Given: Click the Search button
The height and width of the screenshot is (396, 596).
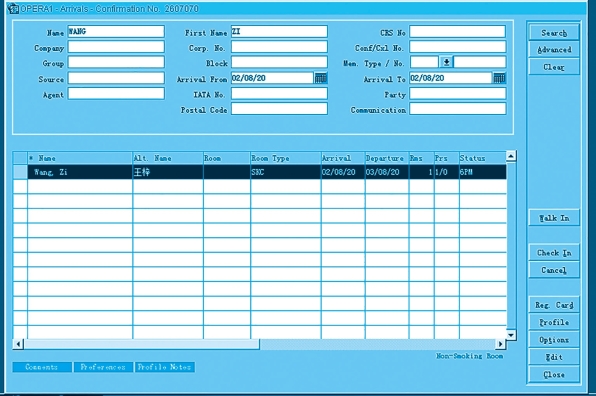Looking at the screenshot, I should tap(554, 33).
